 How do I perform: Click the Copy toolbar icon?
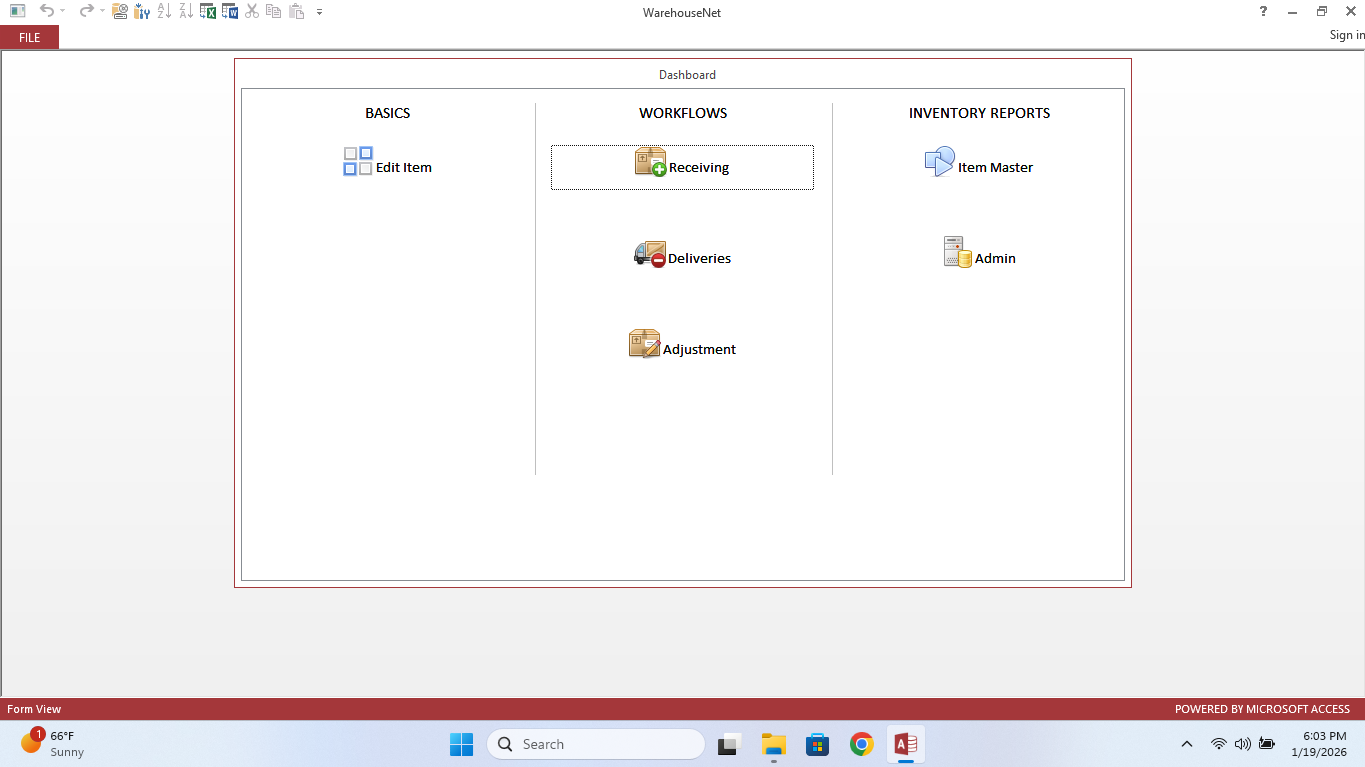click(x=273, y=11)
